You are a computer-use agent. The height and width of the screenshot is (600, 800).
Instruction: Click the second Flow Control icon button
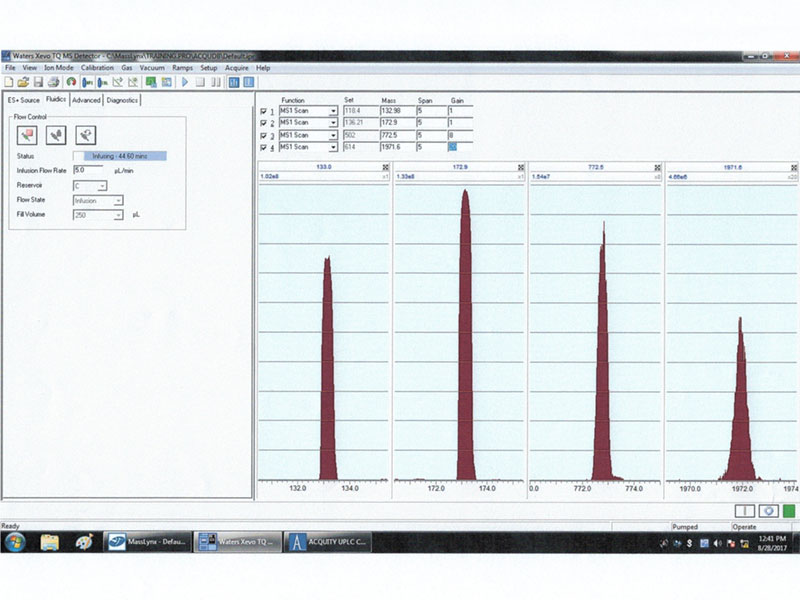[58, 134]
